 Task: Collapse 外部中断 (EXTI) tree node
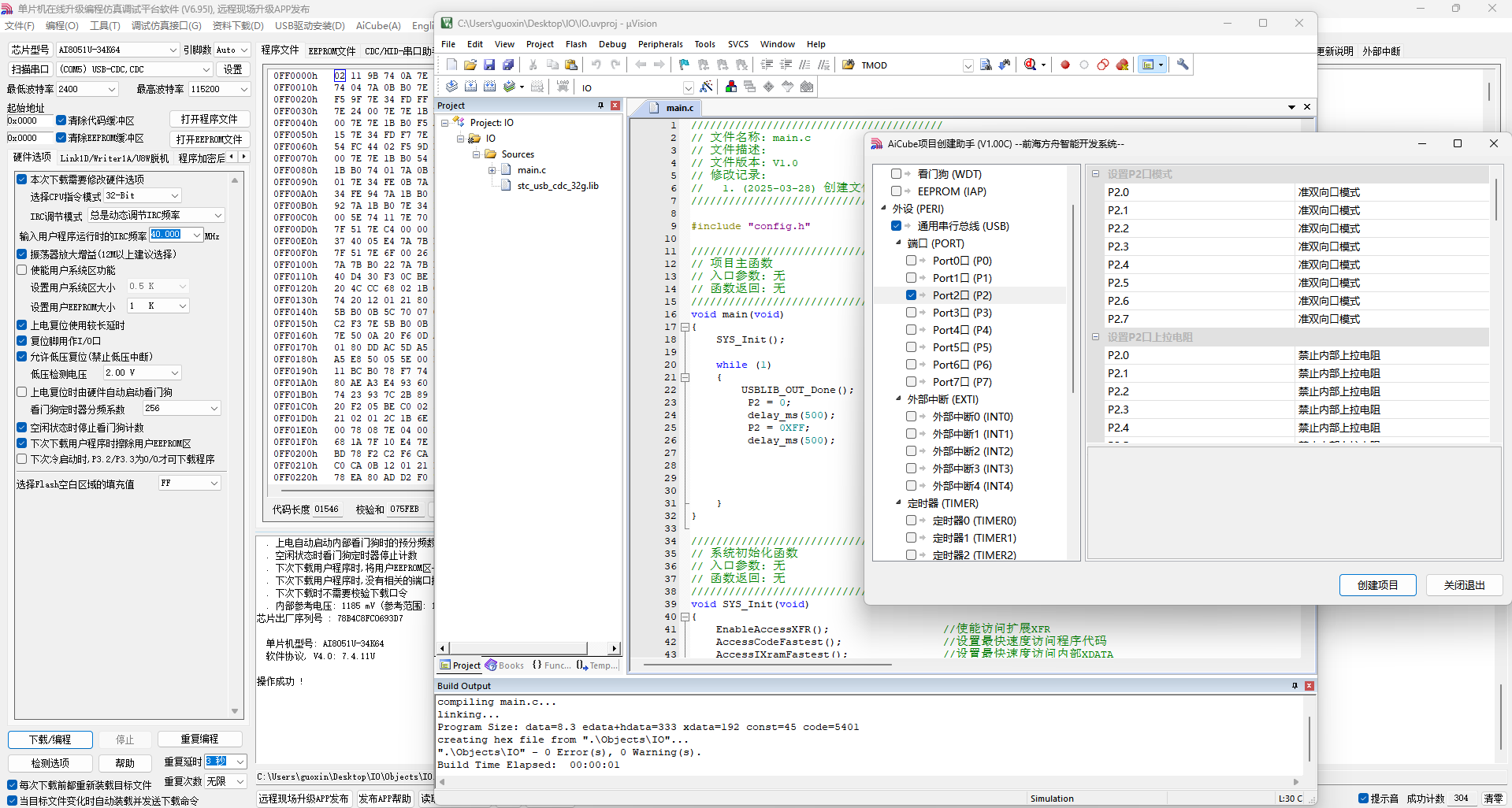pos(898,399)
